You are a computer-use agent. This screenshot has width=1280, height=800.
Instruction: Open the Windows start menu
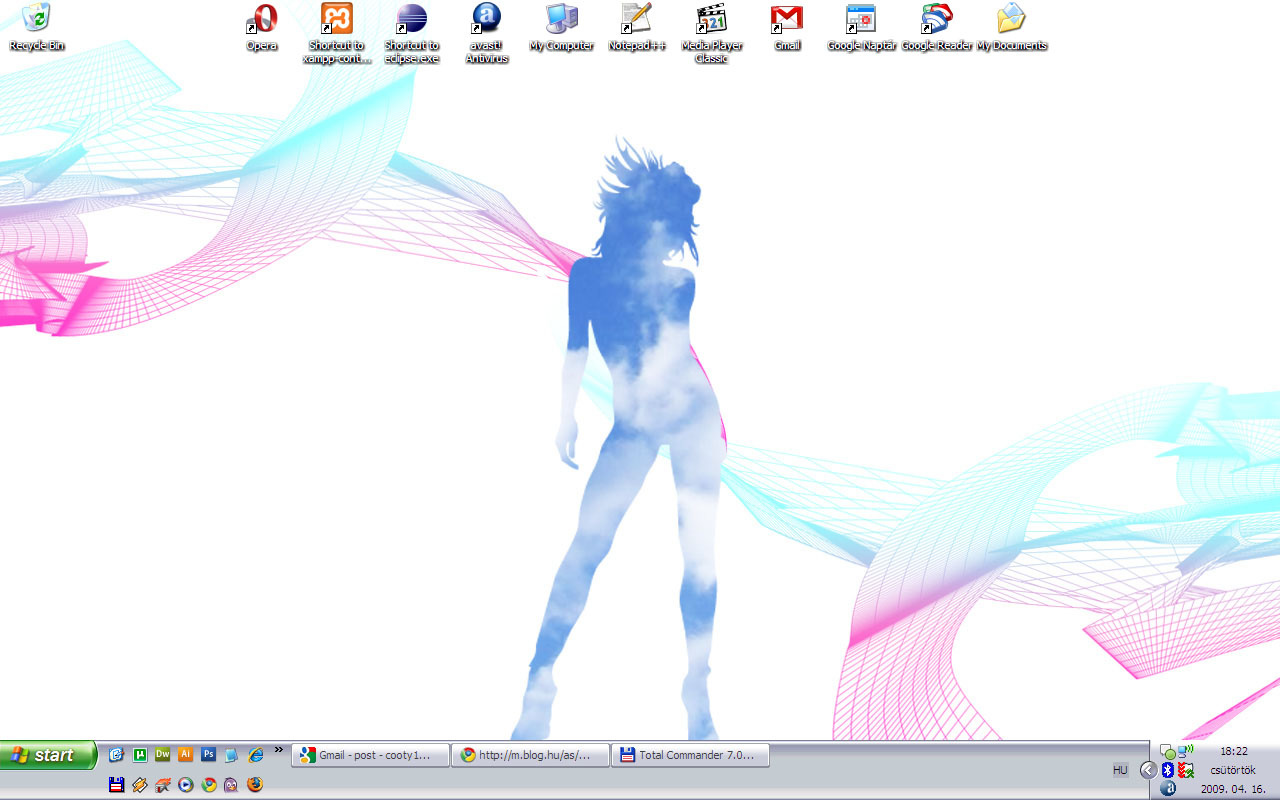pos(48,755)
